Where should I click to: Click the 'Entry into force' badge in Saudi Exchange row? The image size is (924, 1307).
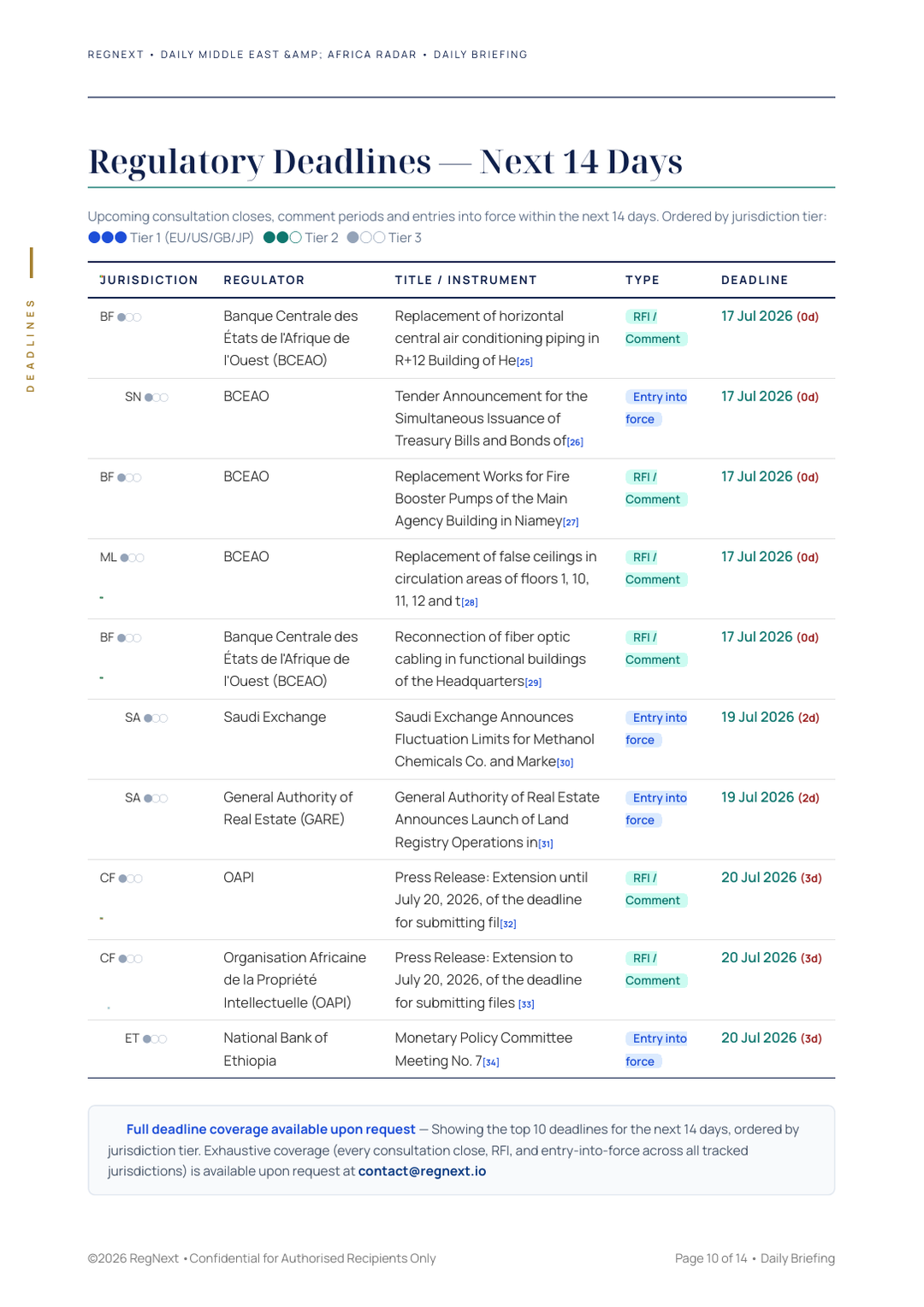[656, 729]
